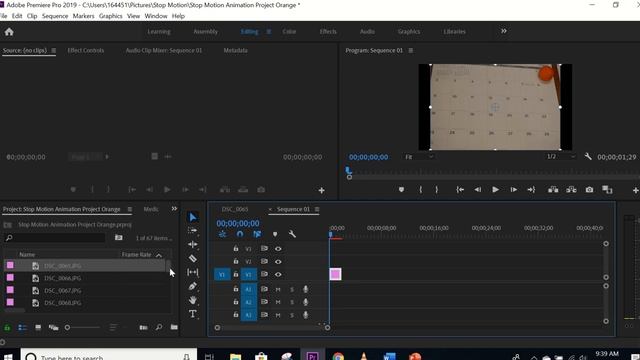The height and width of the screenshot is (360, 640).
Task: Mute audio track A1
Action: [278, 289]
